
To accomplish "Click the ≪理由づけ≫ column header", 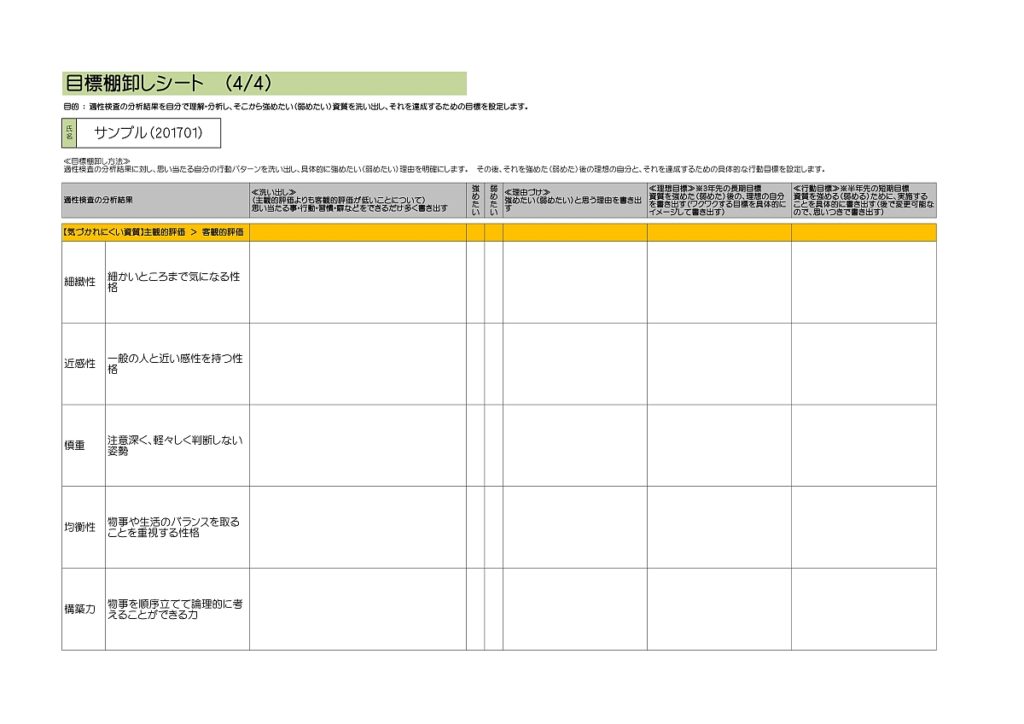I will point(575,200).
